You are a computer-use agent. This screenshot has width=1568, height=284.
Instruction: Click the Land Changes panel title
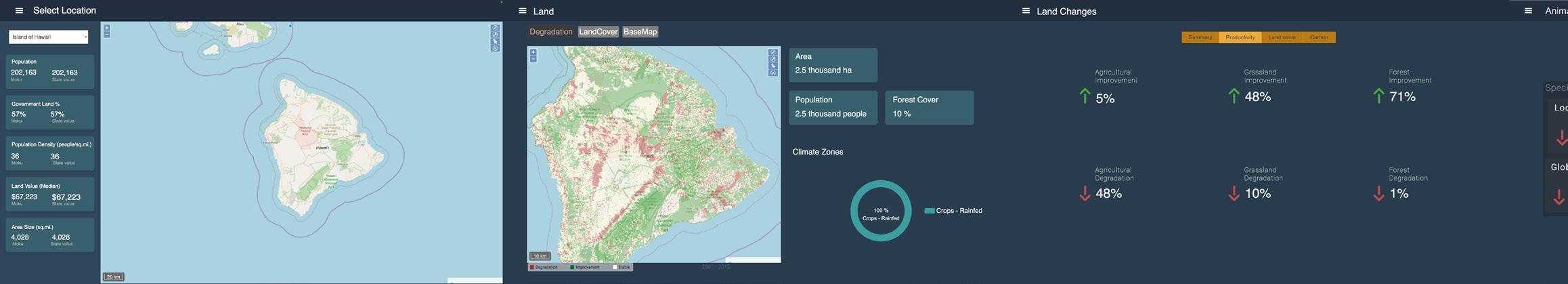1066,12
